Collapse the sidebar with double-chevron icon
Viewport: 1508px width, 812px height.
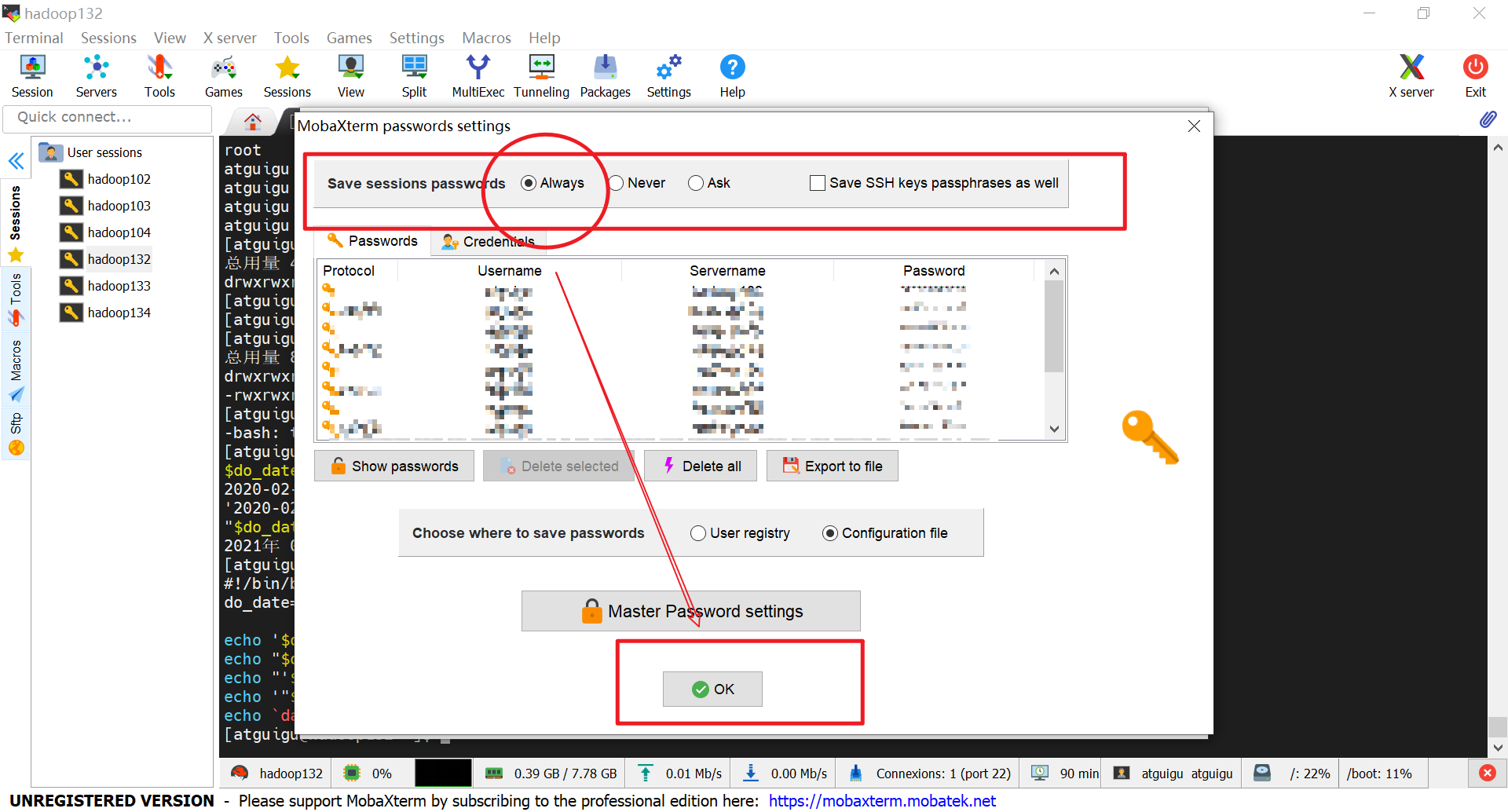coord(16,162)
